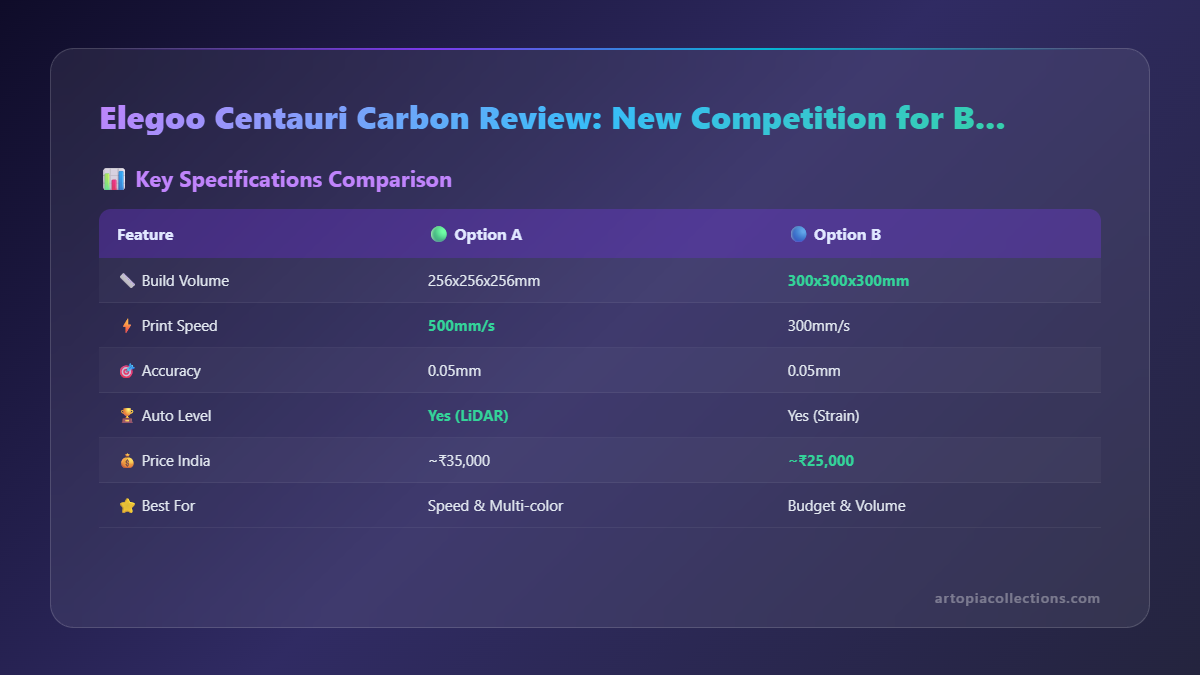Select the ~₹35,000 price cell
The image size is (1200, 675).
(459, 461)
